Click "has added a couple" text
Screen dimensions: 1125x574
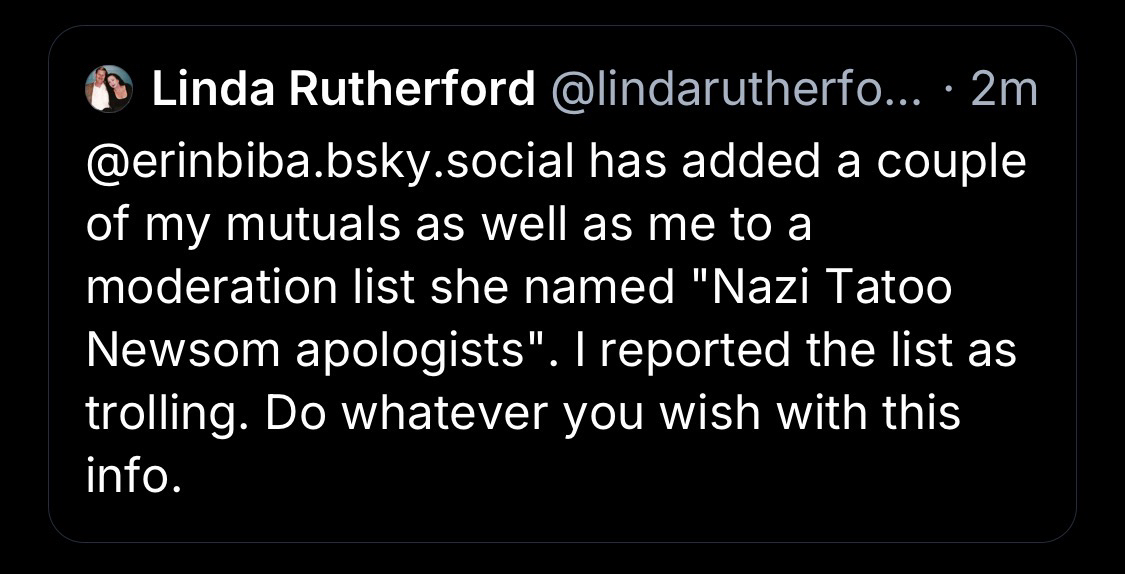(807, 163)
